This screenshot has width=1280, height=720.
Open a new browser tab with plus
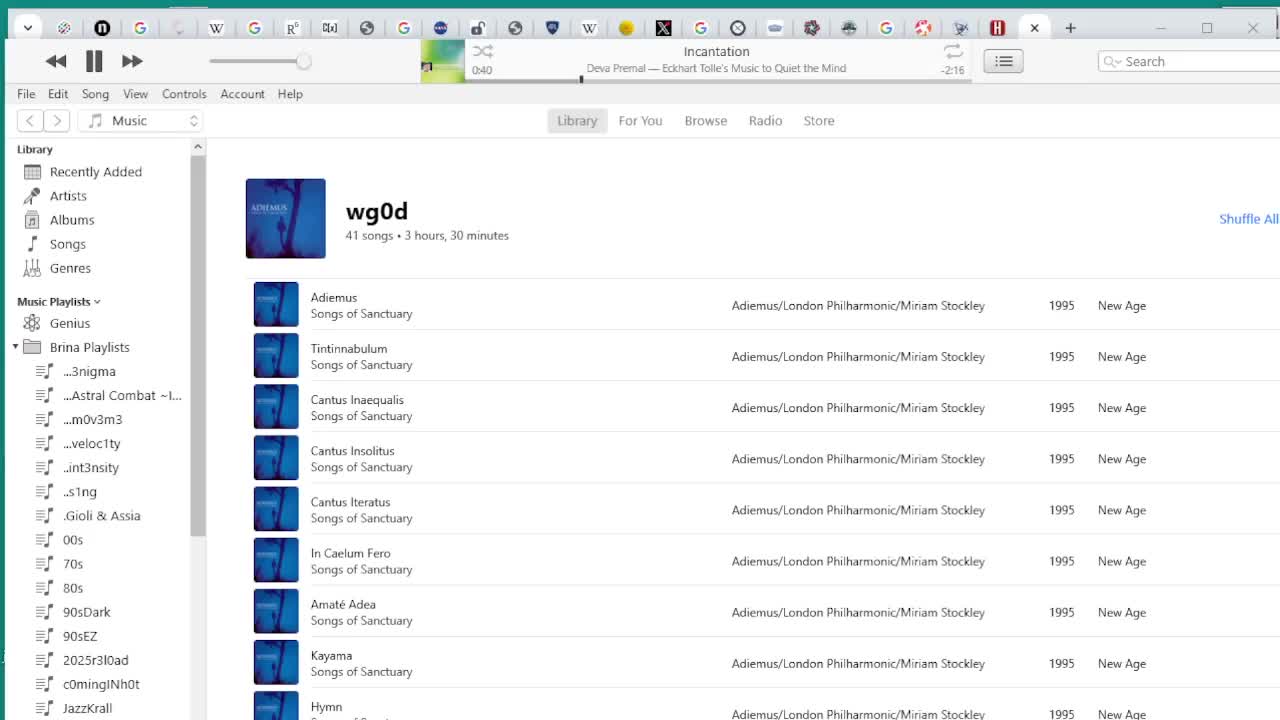click(1070, 28)
